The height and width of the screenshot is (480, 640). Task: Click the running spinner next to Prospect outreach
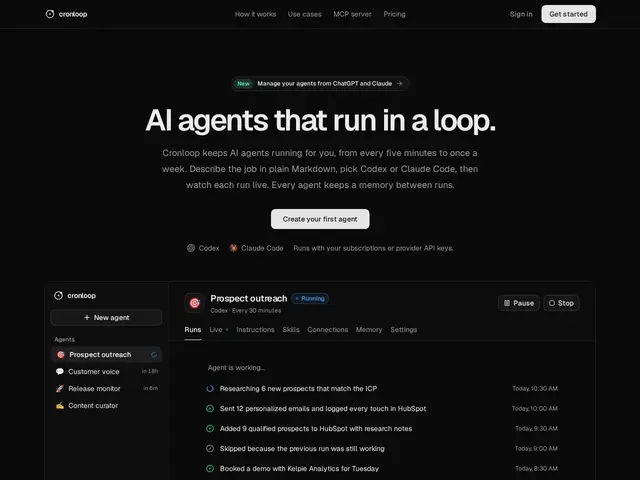tap(154, 355)
